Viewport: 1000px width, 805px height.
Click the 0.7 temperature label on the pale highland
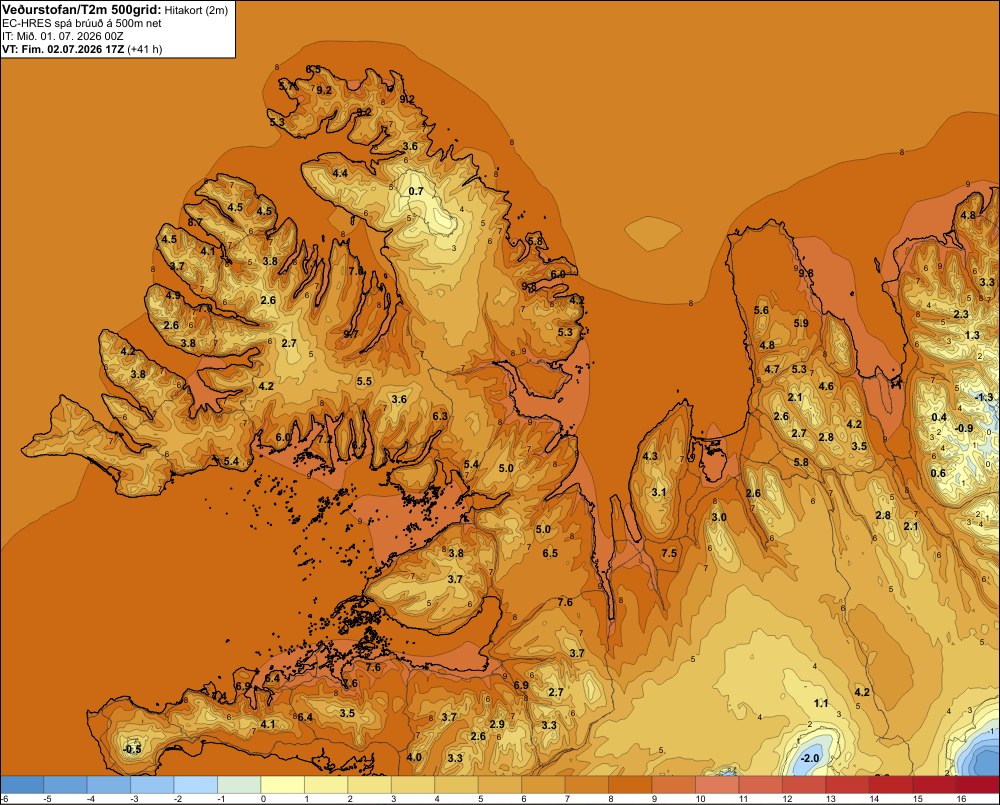click(x=416, y=191)
